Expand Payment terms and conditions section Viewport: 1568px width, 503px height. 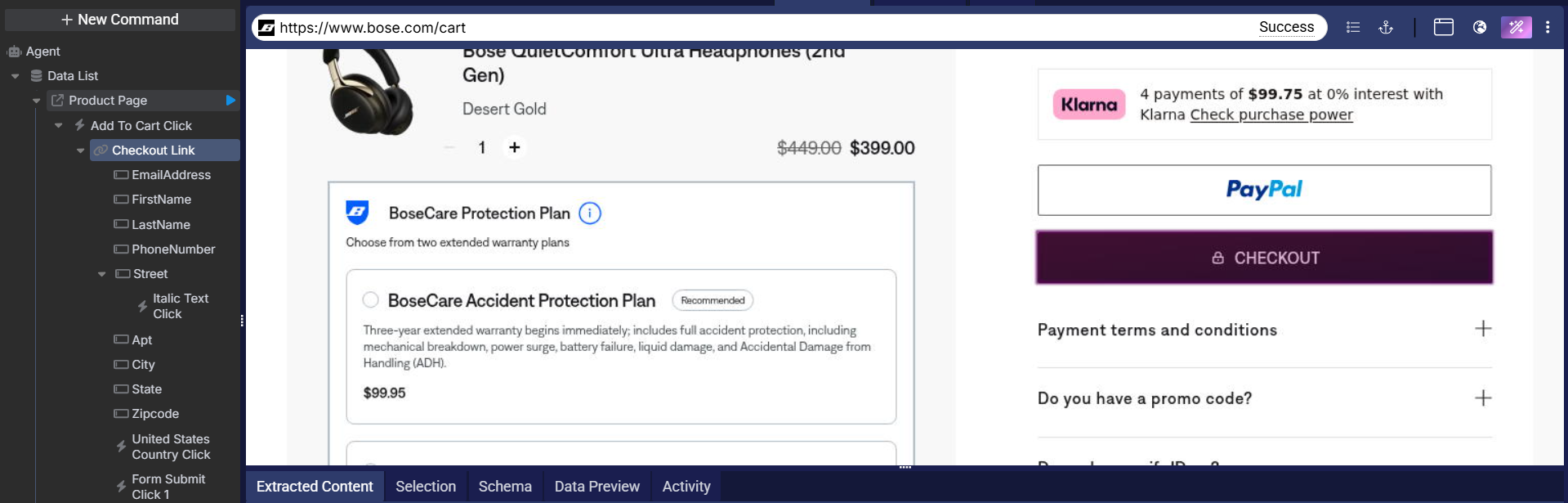pyautogui.click(x=1482, y=329)
